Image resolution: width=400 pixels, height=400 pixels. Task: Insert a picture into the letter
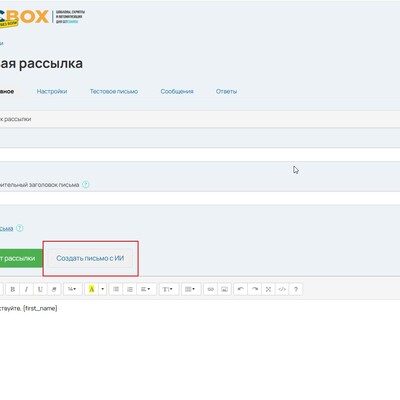[224, 289]
